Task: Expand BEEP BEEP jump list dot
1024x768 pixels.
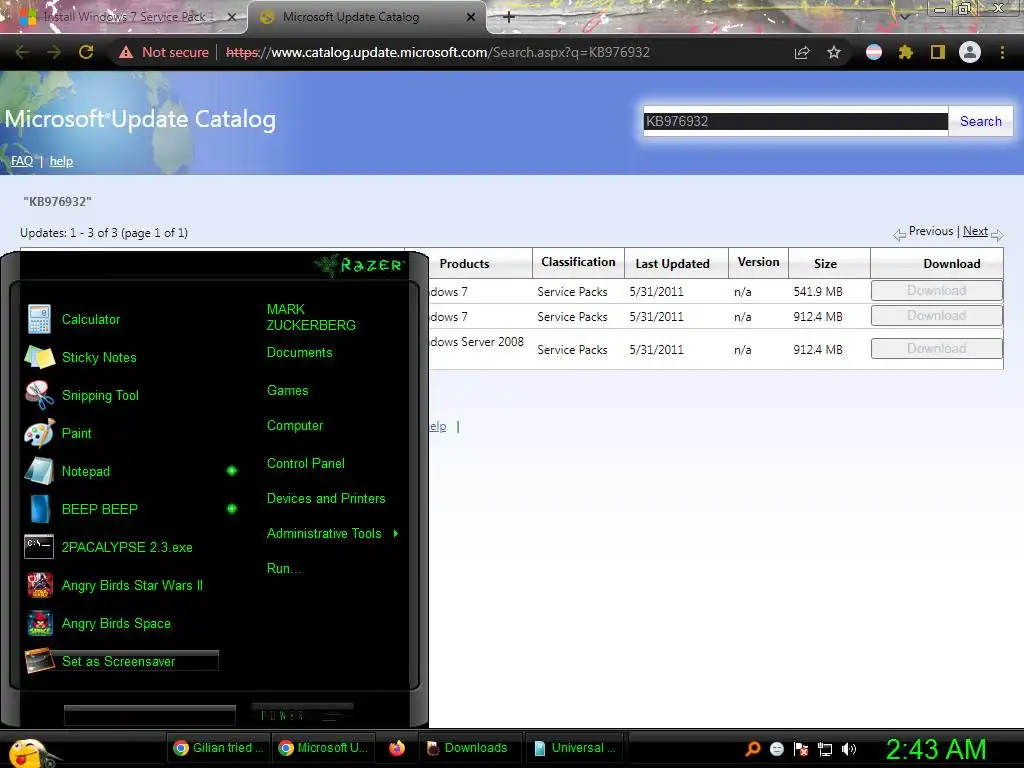Action: 232,509
